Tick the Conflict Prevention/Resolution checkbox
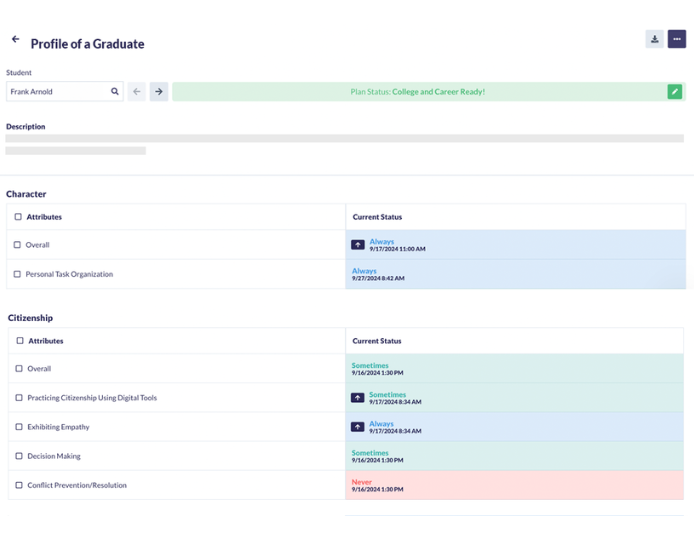 [18, 485]
